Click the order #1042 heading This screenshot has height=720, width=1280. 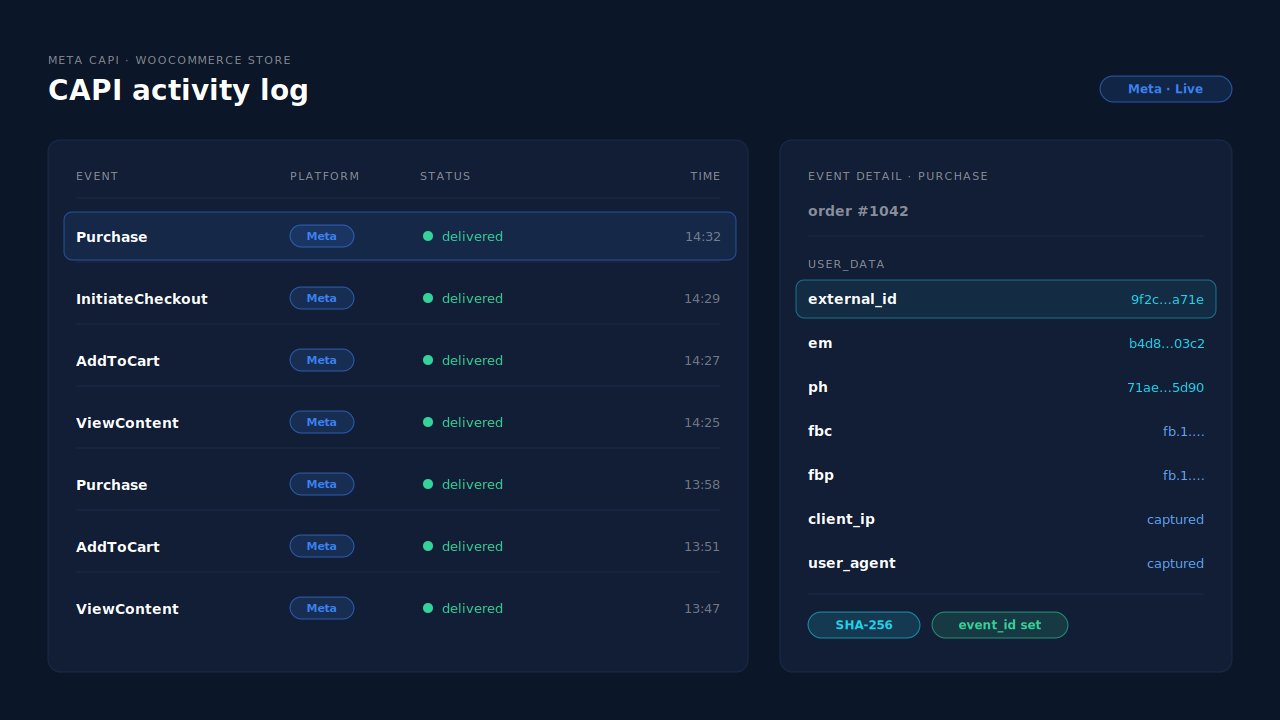click(x=858, y=211)
